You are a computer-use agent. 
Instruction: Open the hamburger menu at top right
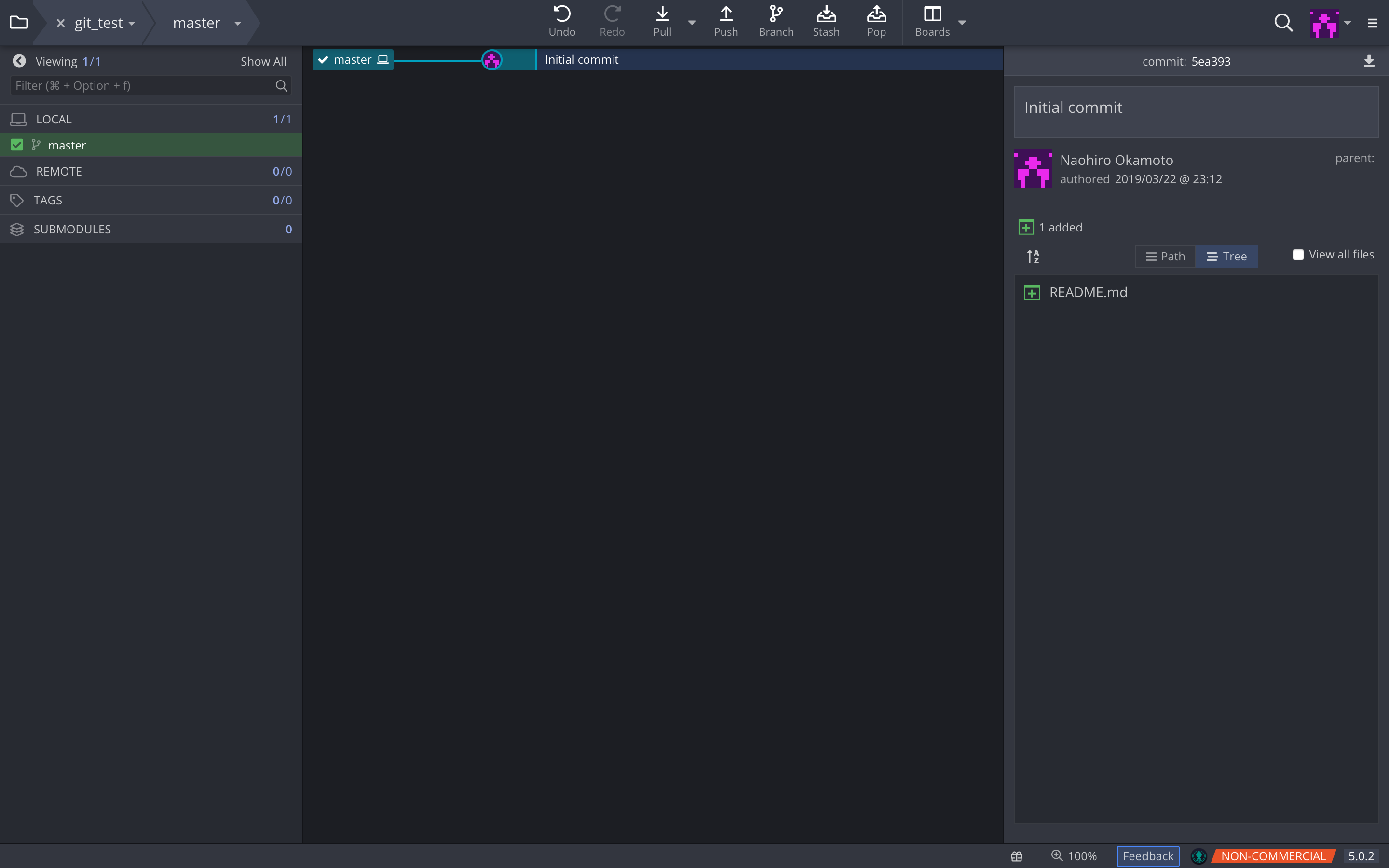[x=1373, y=23]
